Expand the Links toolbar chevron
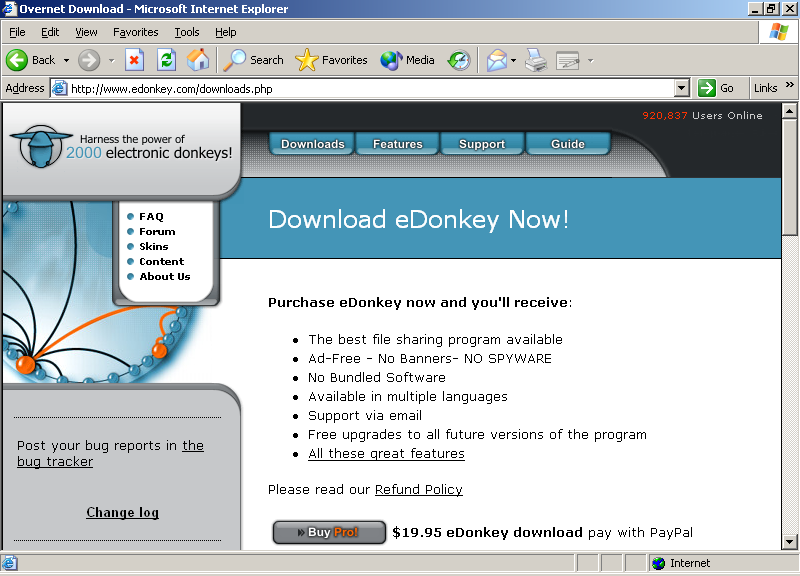Screen dimensions: 800x576 [x=790, y=85]
